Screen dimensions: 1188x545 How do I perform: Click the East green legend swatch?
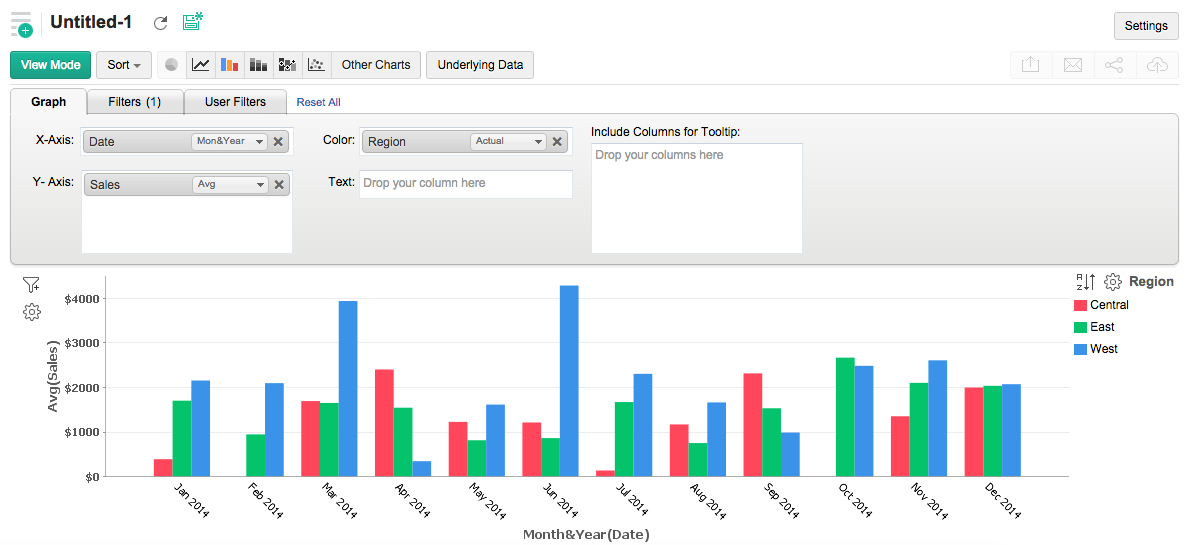[1080, 327]
